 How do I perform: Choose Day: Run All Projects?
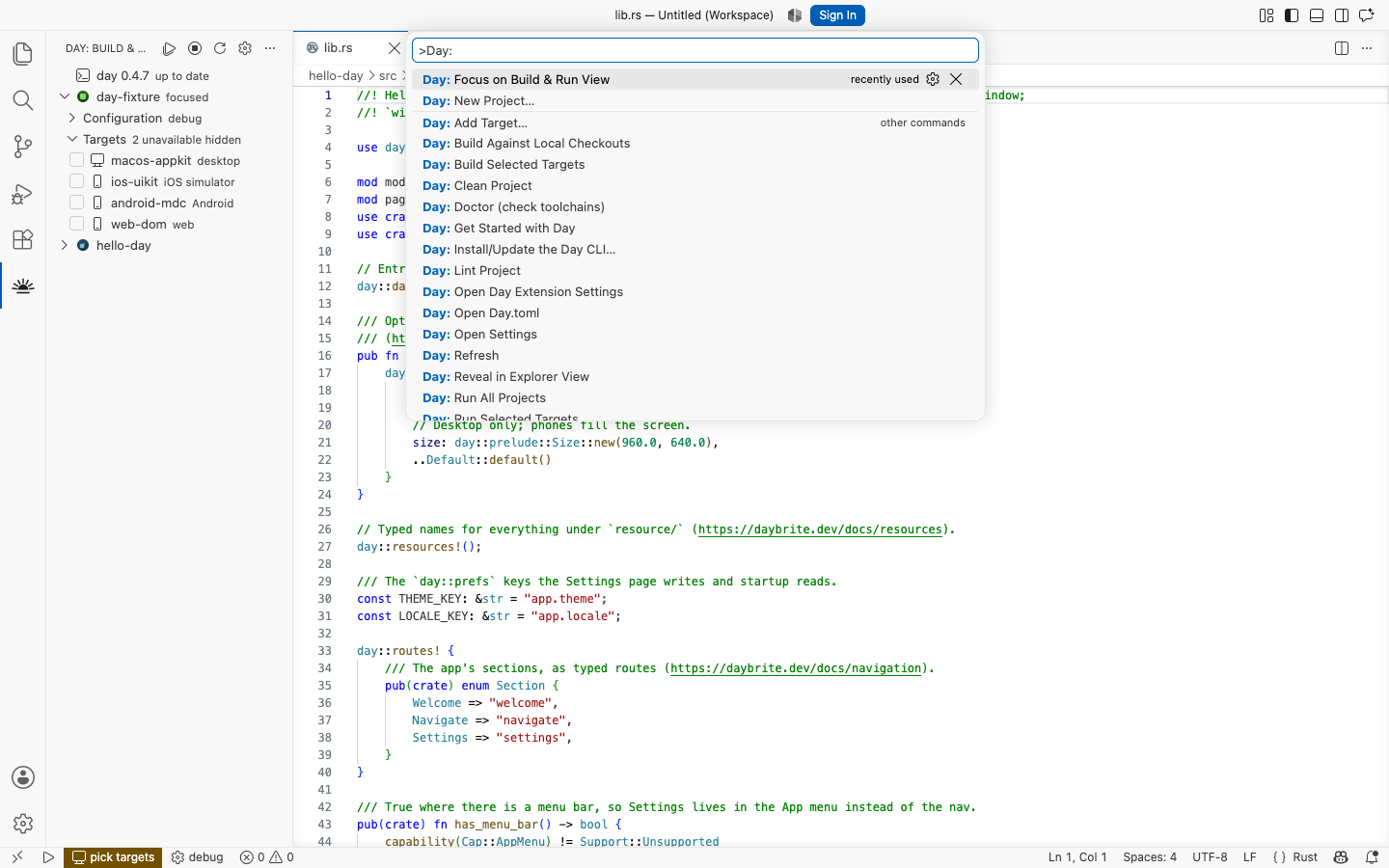point(695,398)
